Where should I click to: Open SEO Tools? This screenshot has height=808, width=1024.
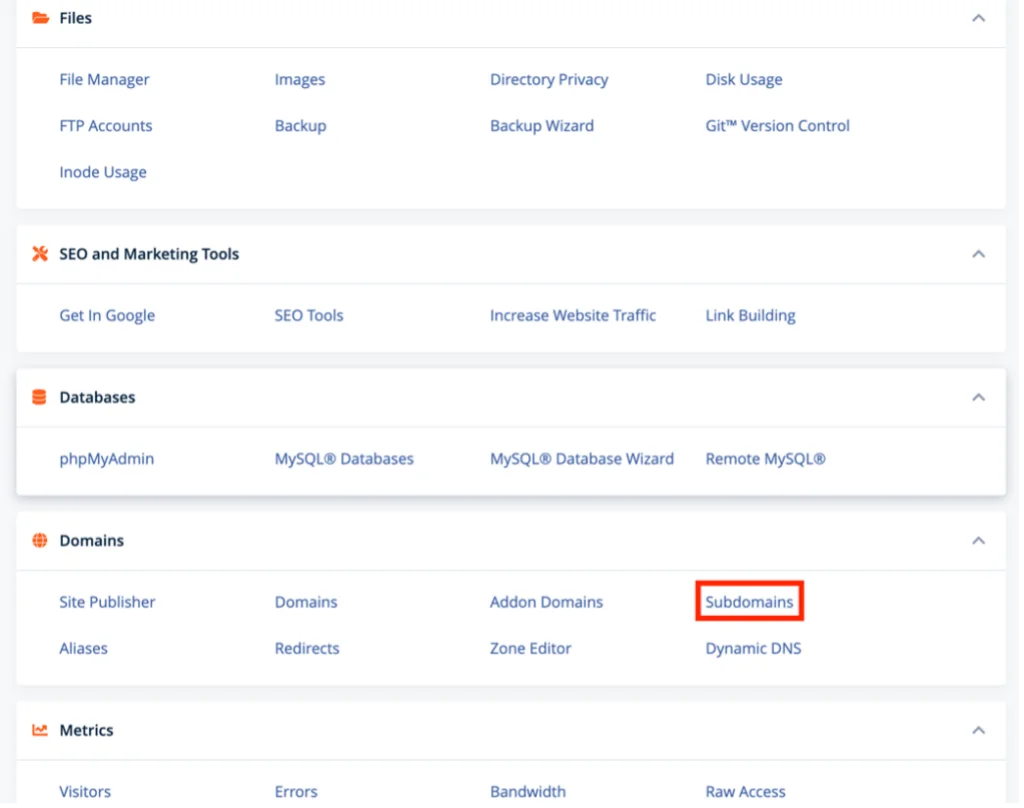309,315
